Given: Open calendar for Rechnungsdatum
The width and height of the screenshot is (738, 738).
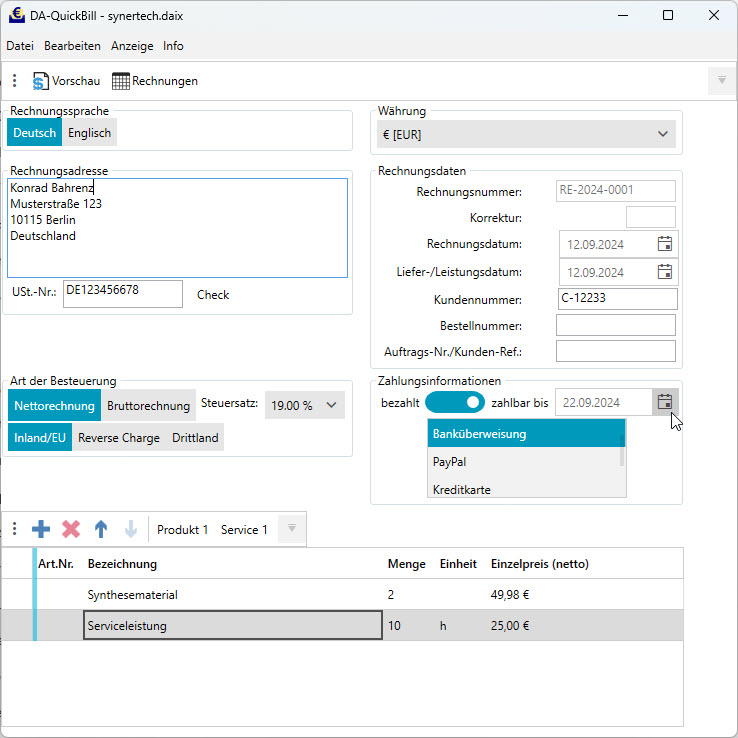Looking at the screenshot, I should click(665, 244).
